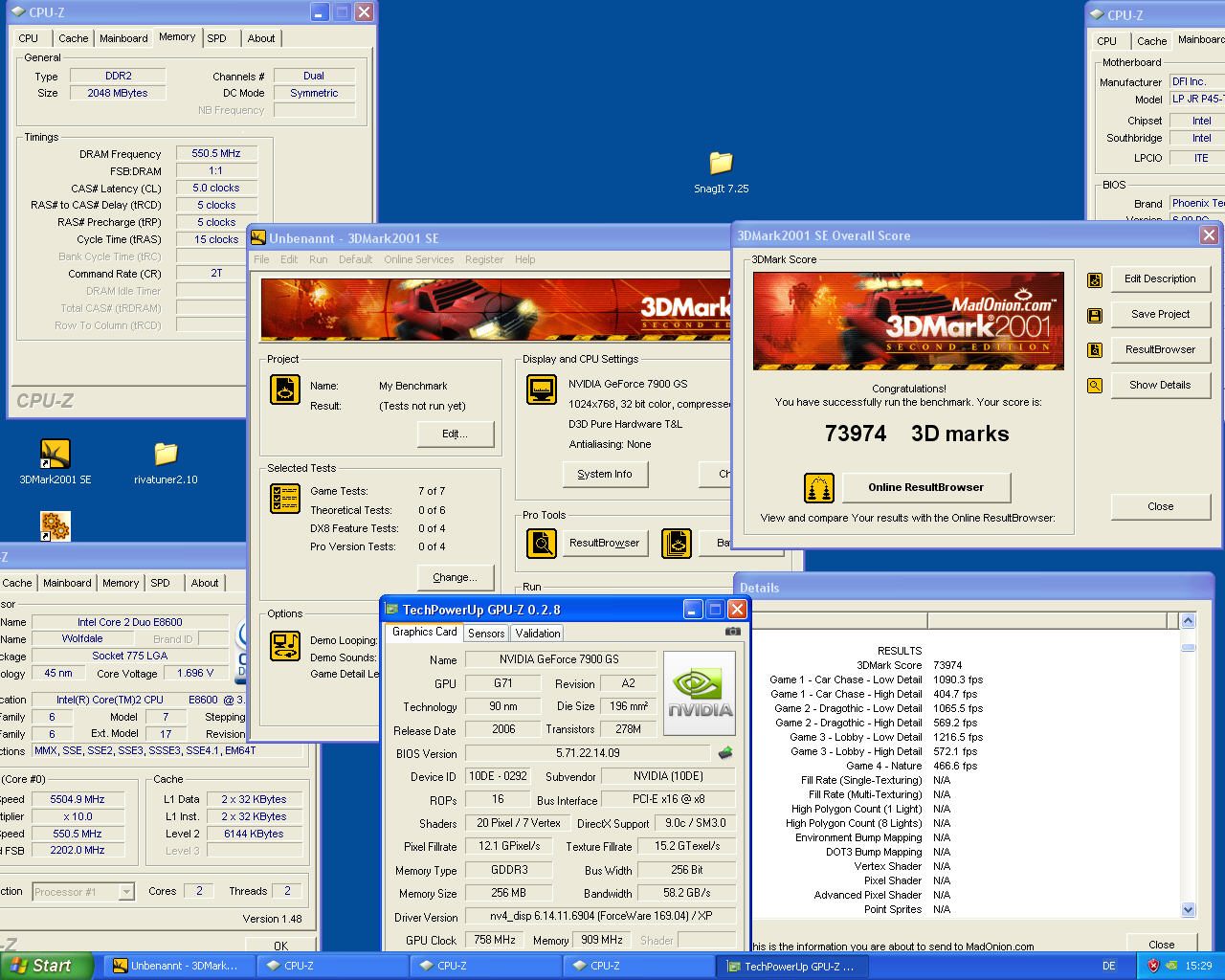Click the Display and CPU Settings monitor icon

(542, 390)
